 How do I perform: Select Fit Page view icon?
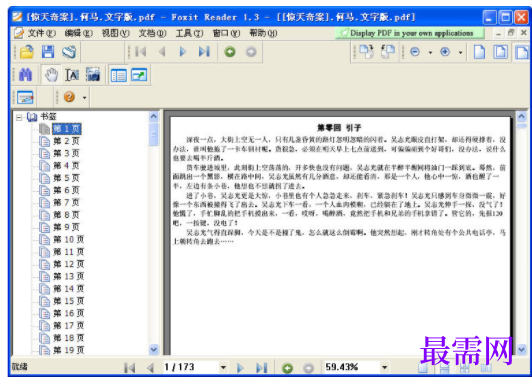[500, 52]
